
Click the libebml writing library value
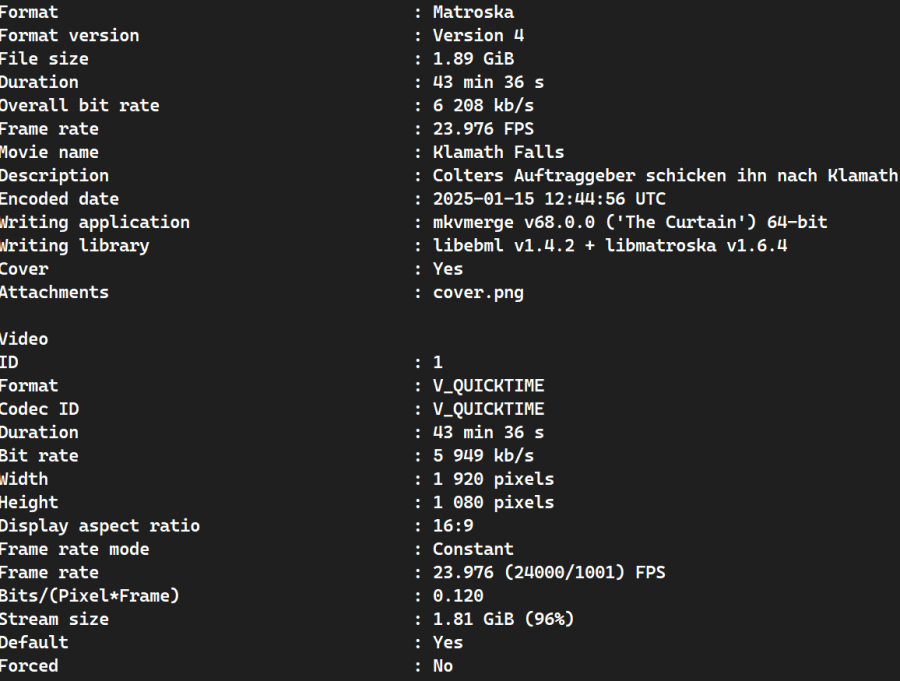[x=609, y=245]
